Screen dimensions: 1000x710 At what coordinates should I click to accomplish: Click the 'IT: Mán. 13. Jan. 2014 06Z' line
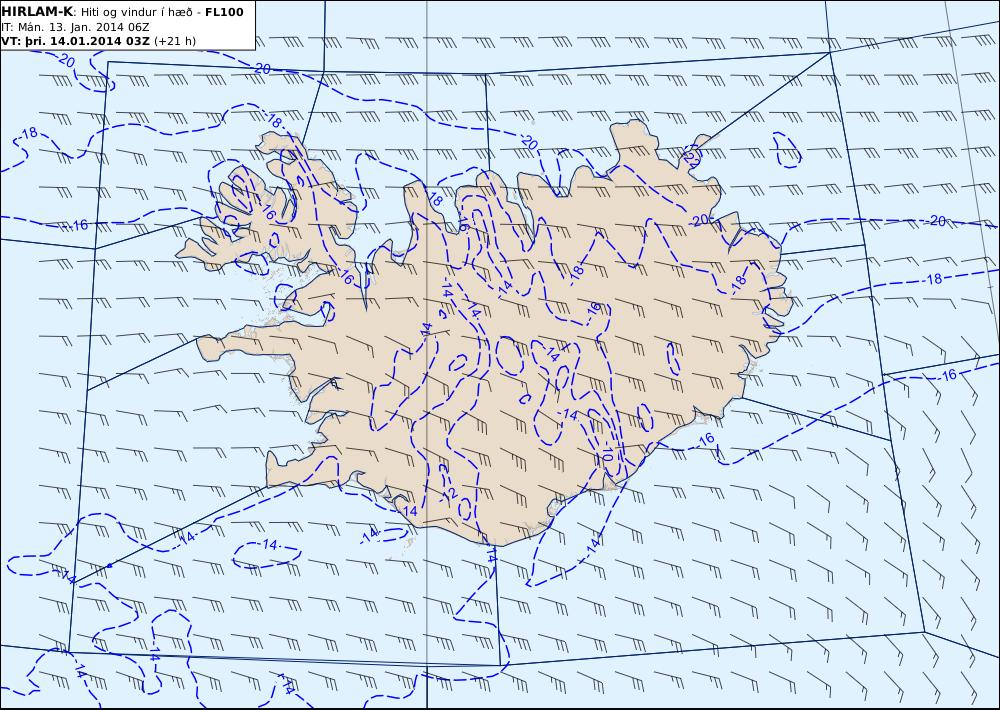coord(75,27)
